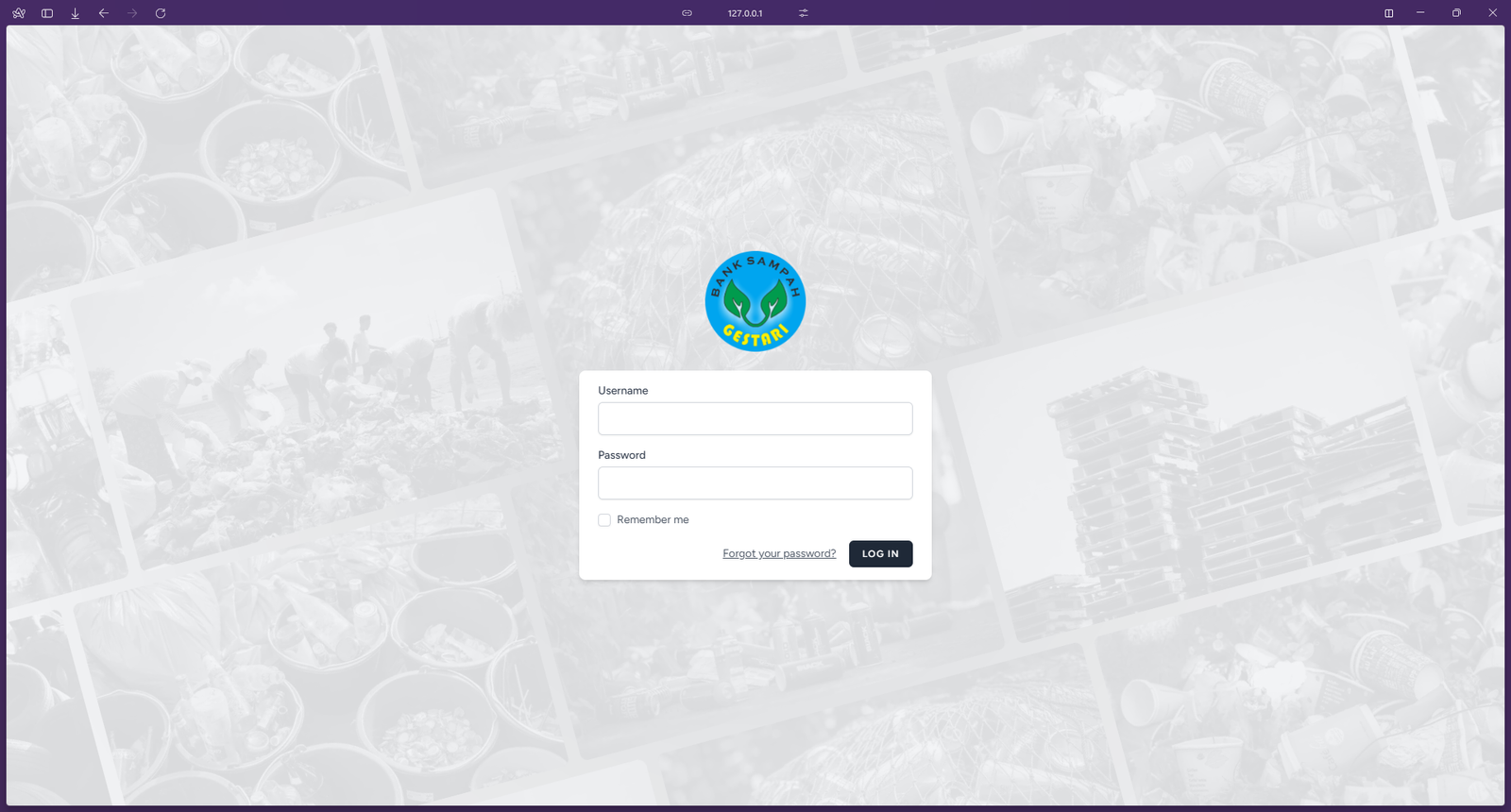1511x812 pixels.
Task: Check the Remember me checkbox
Action: pos(604,520)
